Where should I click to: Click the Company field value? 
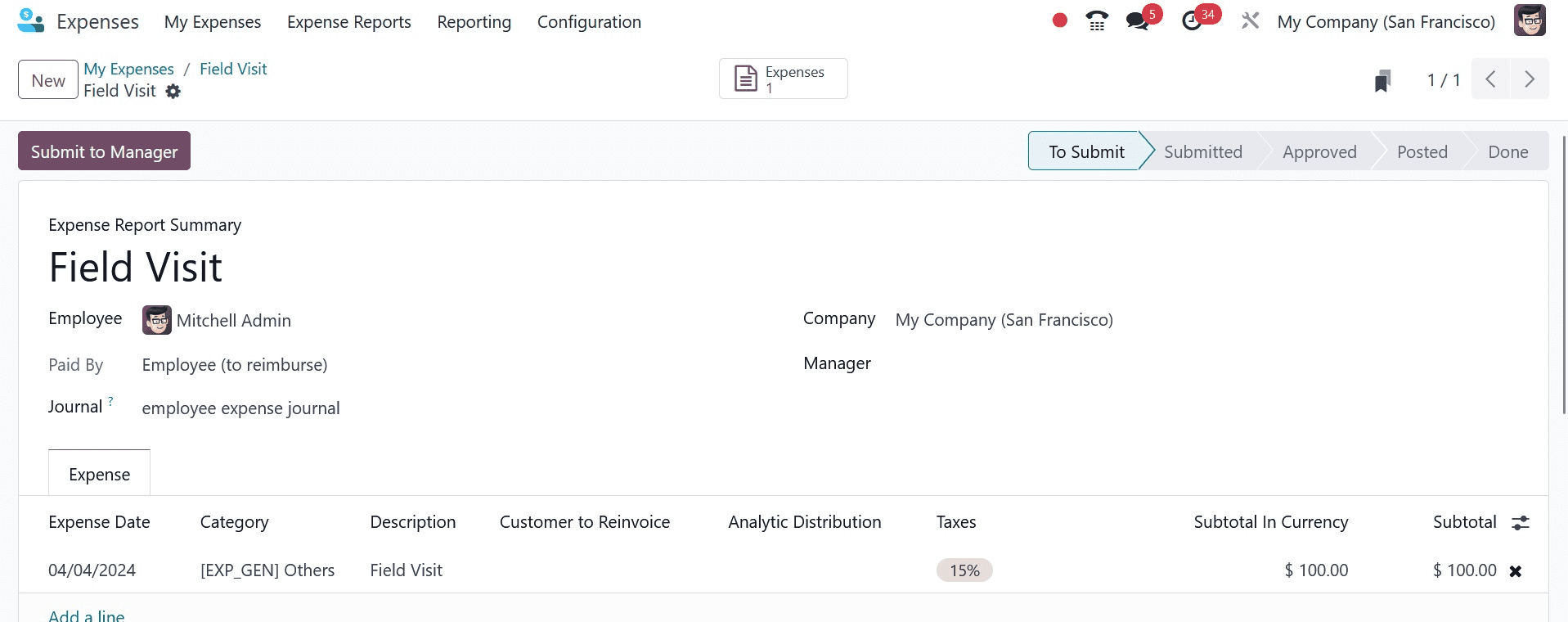1004,320
